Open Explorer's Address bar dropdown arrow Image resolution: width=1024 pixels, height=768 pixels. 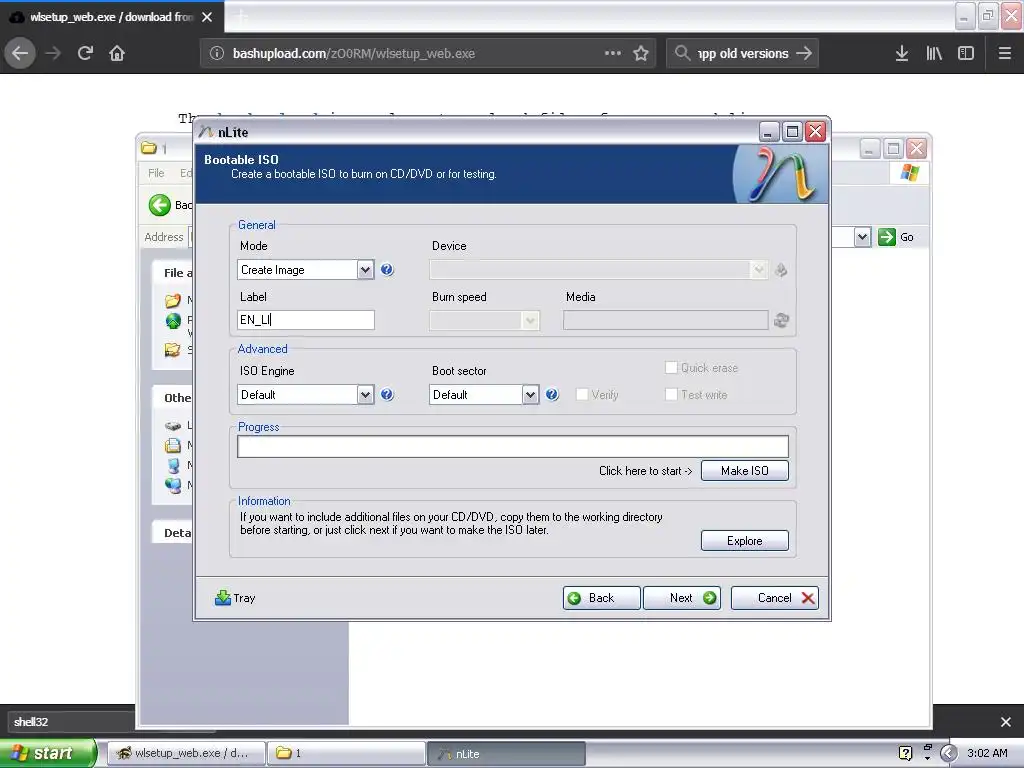point(862,236)
